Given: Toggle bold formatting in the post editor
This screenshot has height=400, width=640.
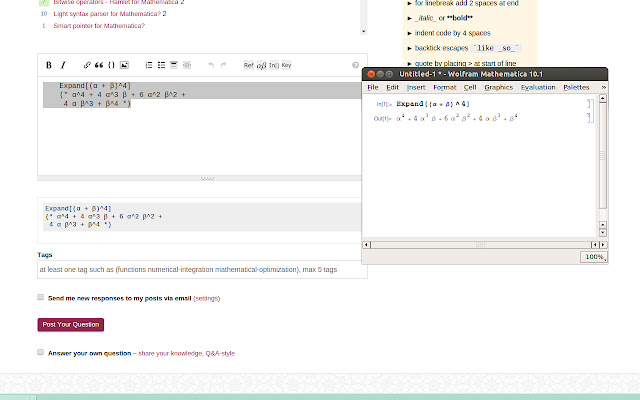Looking at the screenshot, I should coord(49,65).
